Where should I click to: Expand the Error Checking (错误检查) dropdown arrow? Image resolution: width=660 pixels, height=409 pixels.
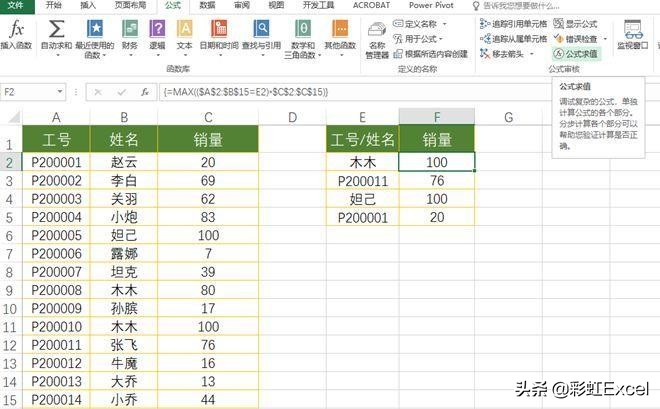[605, 39]
